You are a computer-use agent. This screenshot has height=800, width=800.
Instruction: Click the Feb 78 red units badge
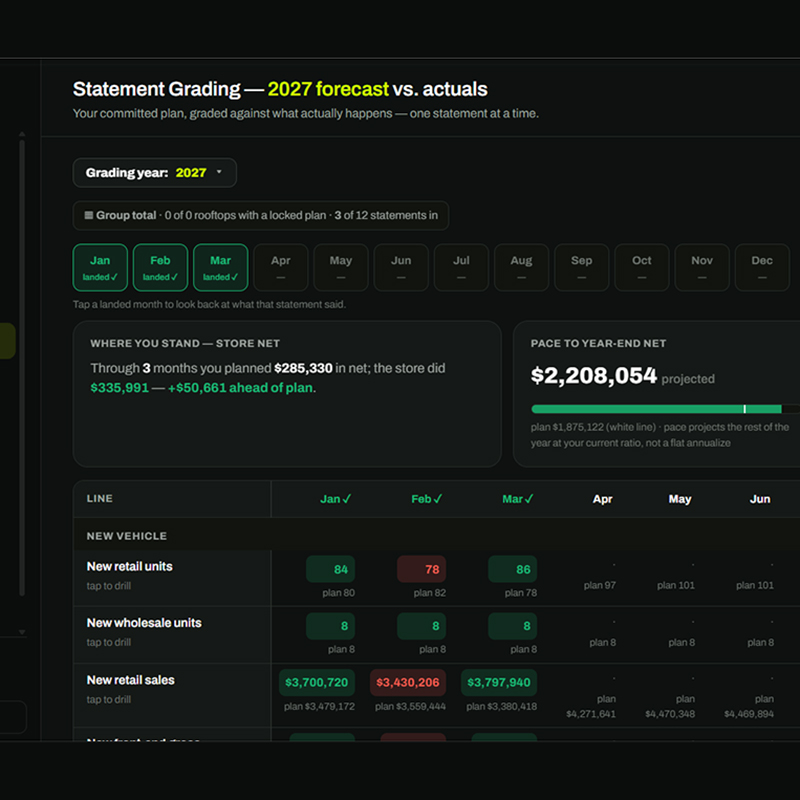[421, 569]
